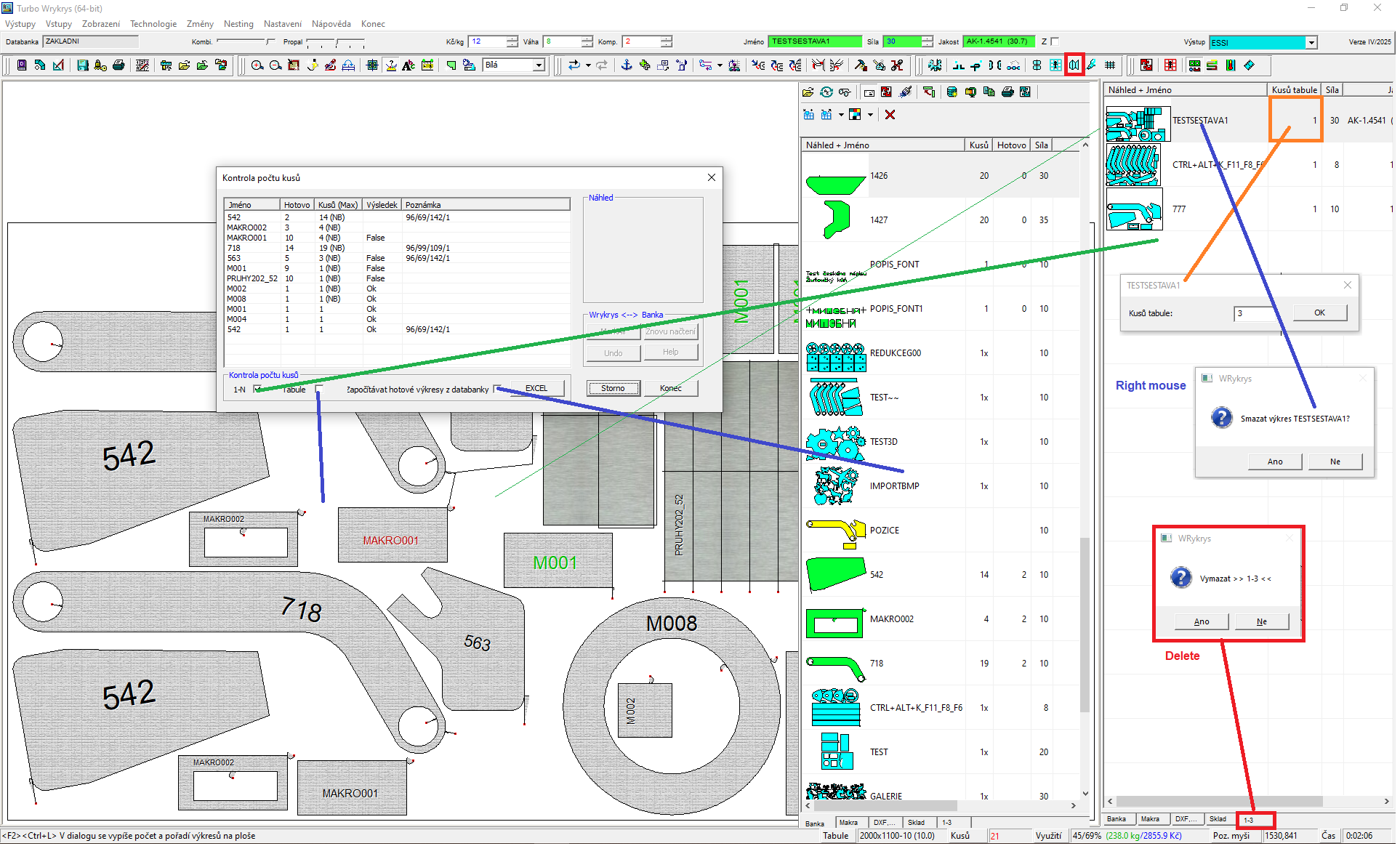1400x846 pixels.
Task: Click the red-highlighted mirror parts icon
Action: 1074,65
